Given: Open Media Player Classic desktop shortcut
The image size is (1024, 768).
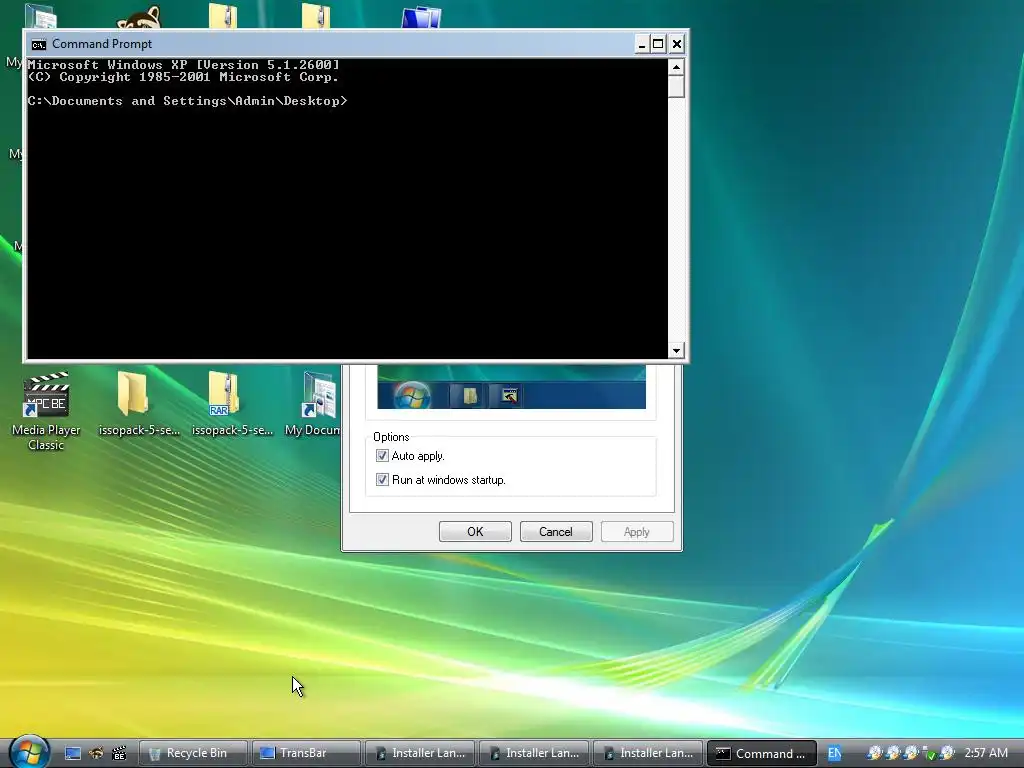Looking at the screenshot, I should coord(46,411).
